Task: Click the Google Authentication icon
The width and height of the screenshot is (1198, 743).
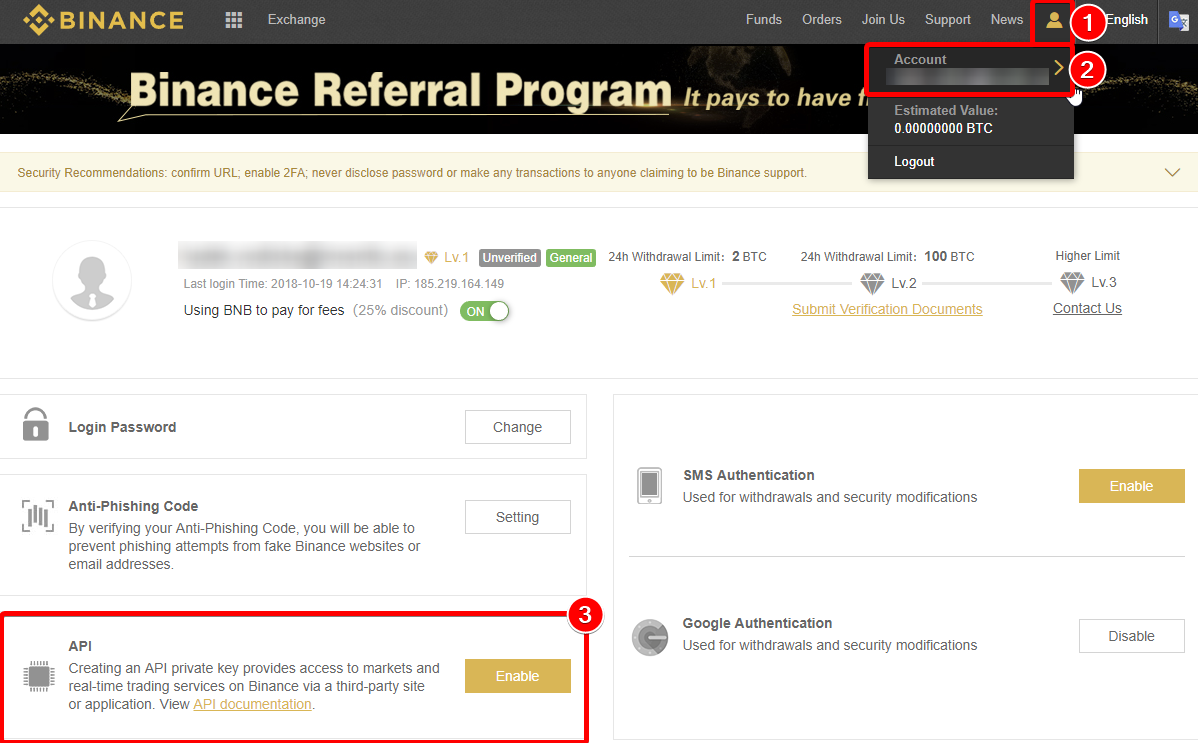Action: point(650,637)
